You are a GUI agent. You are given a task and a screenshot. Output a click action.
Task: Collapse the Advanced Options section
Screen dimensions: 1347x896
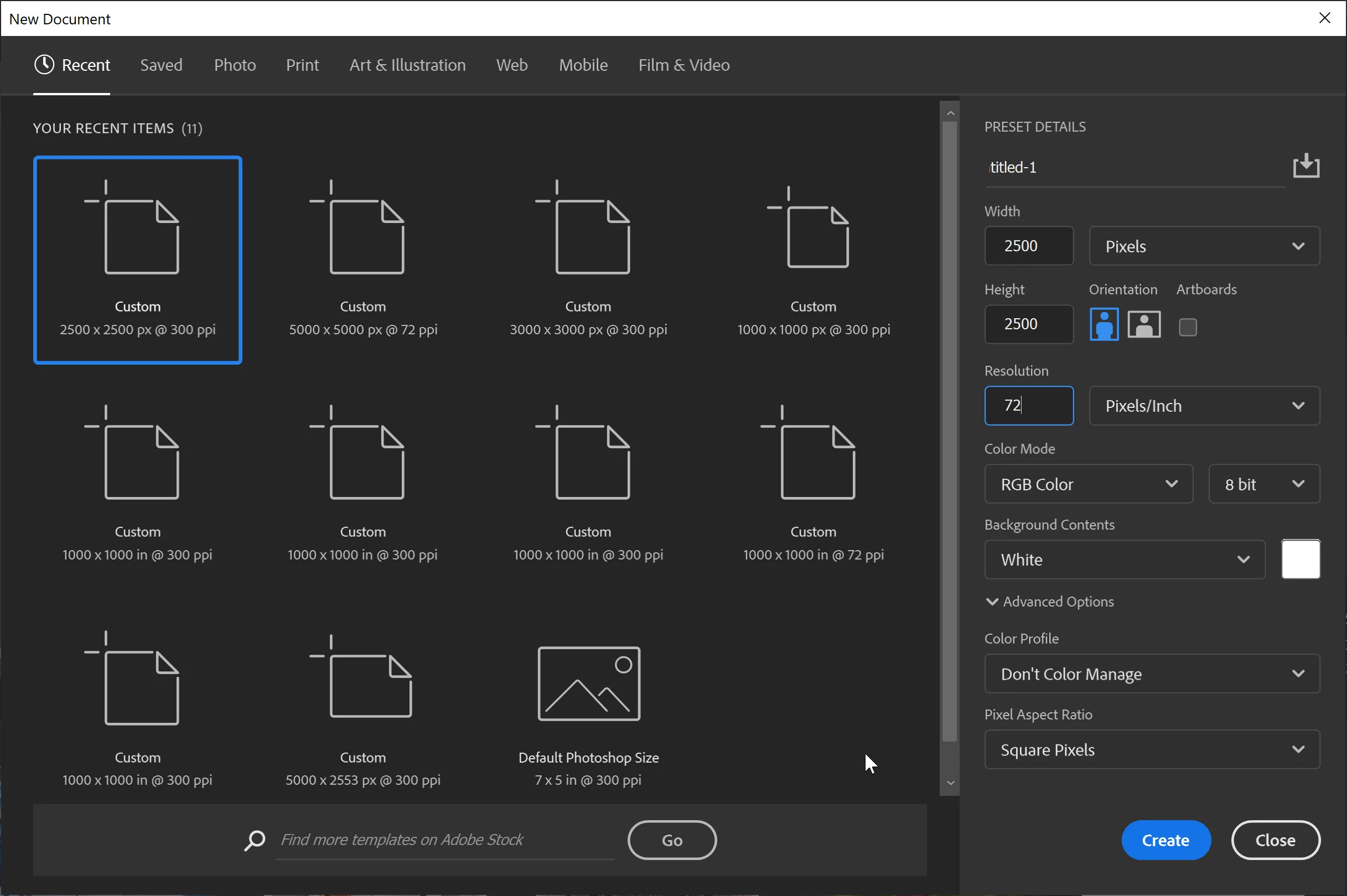coord(1050,602)
